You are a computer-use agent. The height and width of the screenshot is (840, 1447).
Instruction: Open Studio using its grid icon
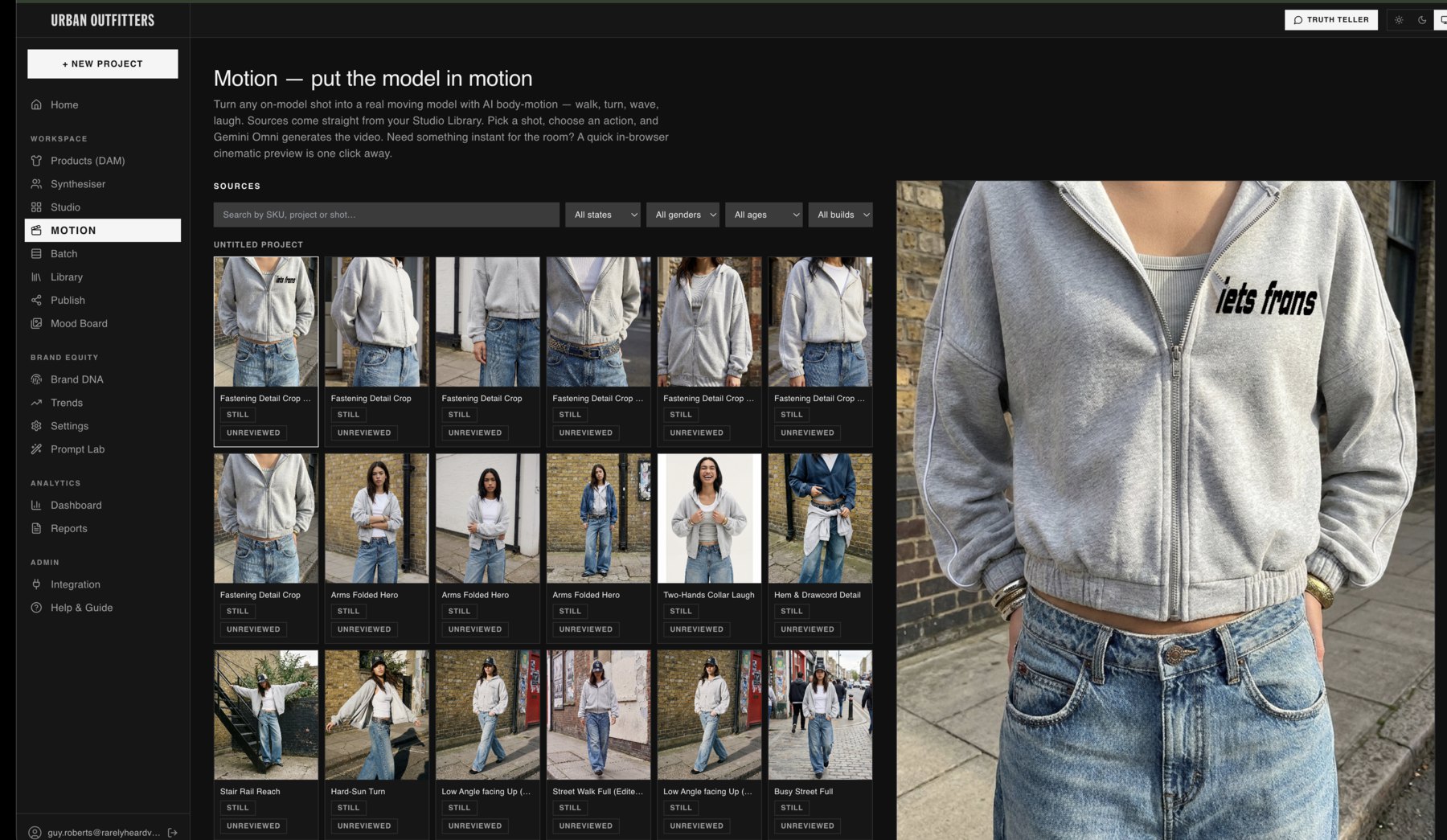pyautogui.click(x=36, y=207)
